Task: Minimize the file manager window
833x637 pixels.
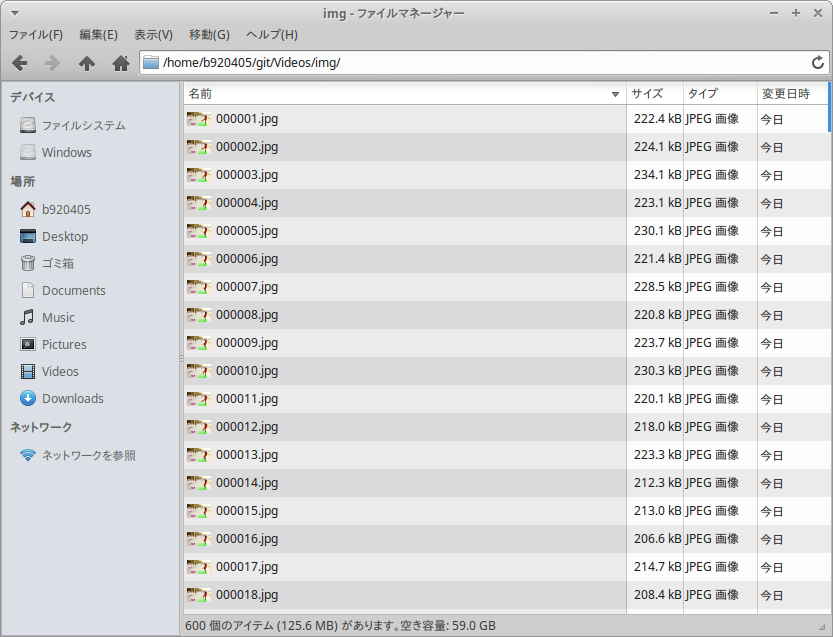Action: point(774,13)
